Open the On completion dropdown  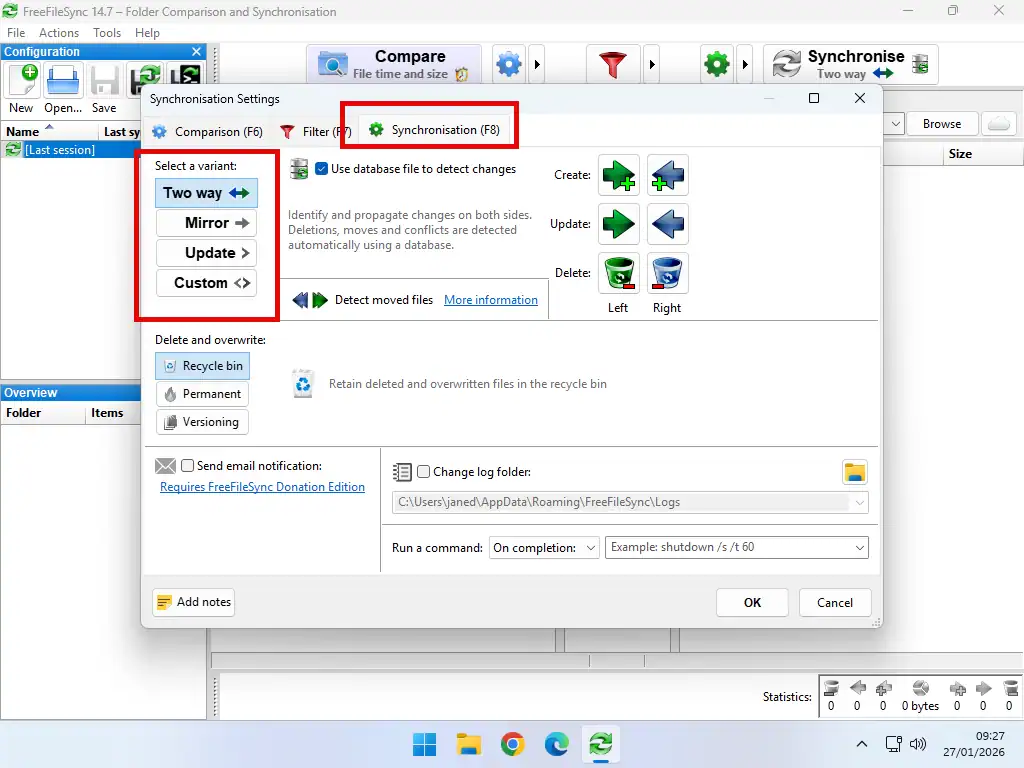(544, 547)
